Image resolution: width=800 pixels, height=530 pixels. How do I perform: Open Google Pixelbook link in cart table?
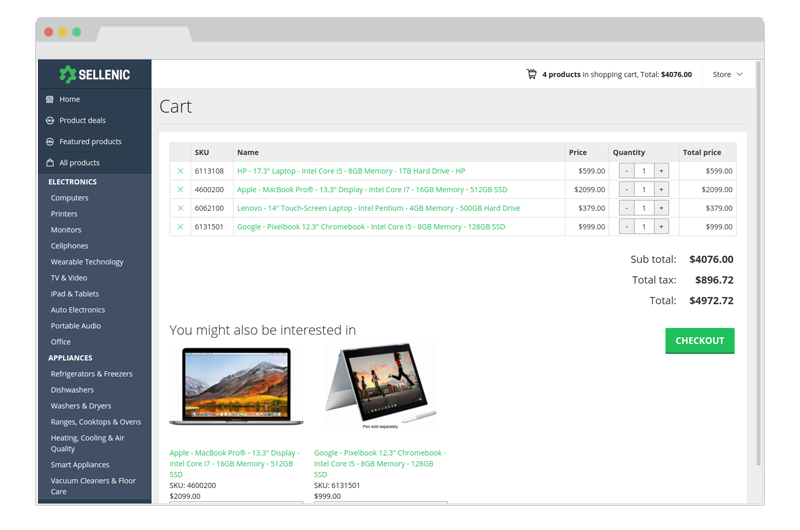(x=371, y=226)
